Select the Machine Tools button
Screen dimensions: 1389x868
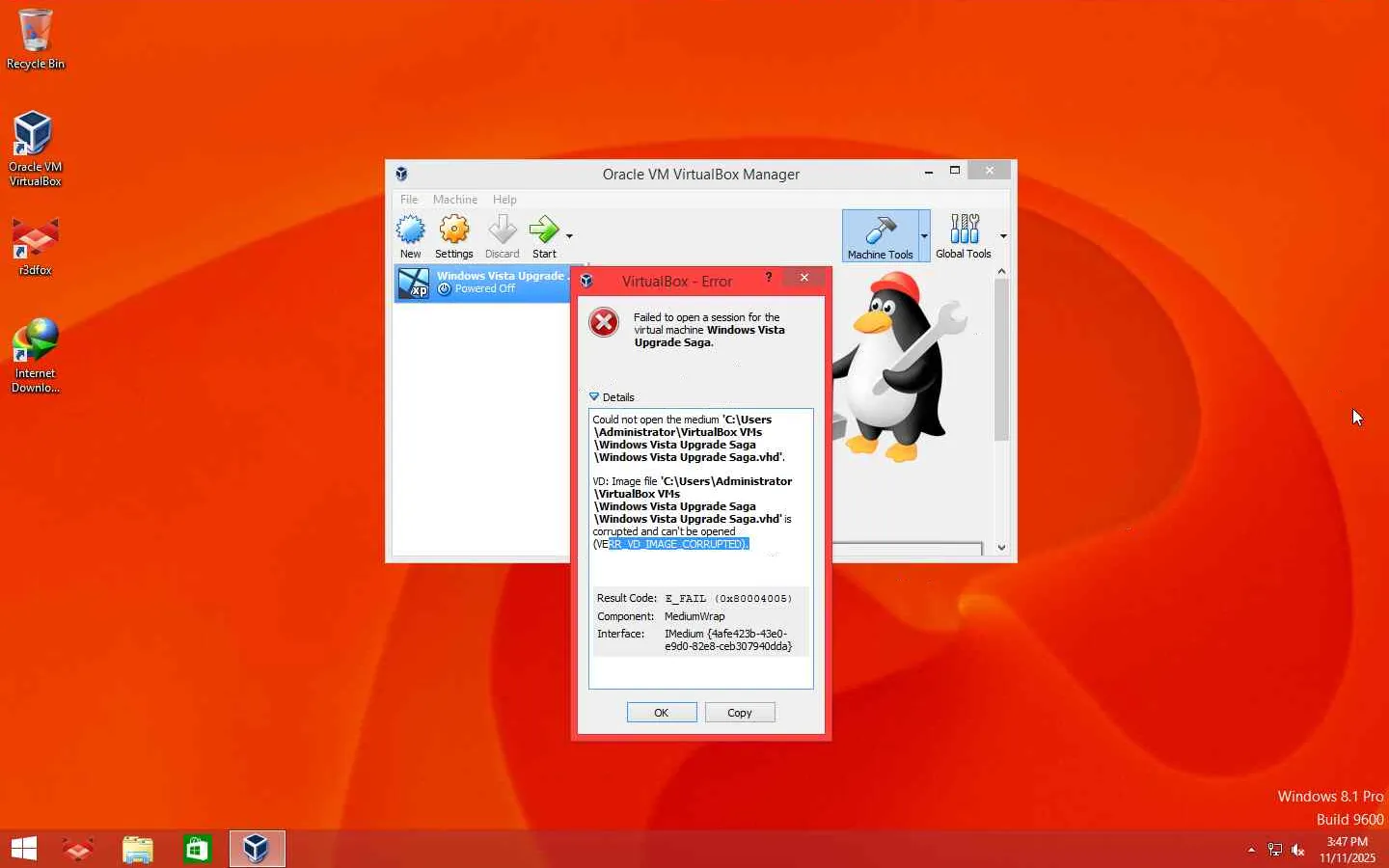[x=880, y=236]
